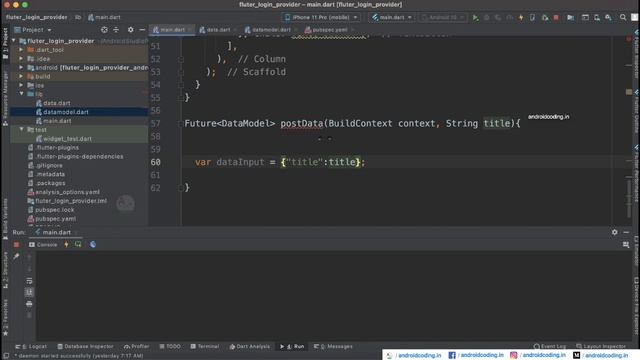
Task: Toggle soft-wrap in Run console
Action: coord(29,281)
